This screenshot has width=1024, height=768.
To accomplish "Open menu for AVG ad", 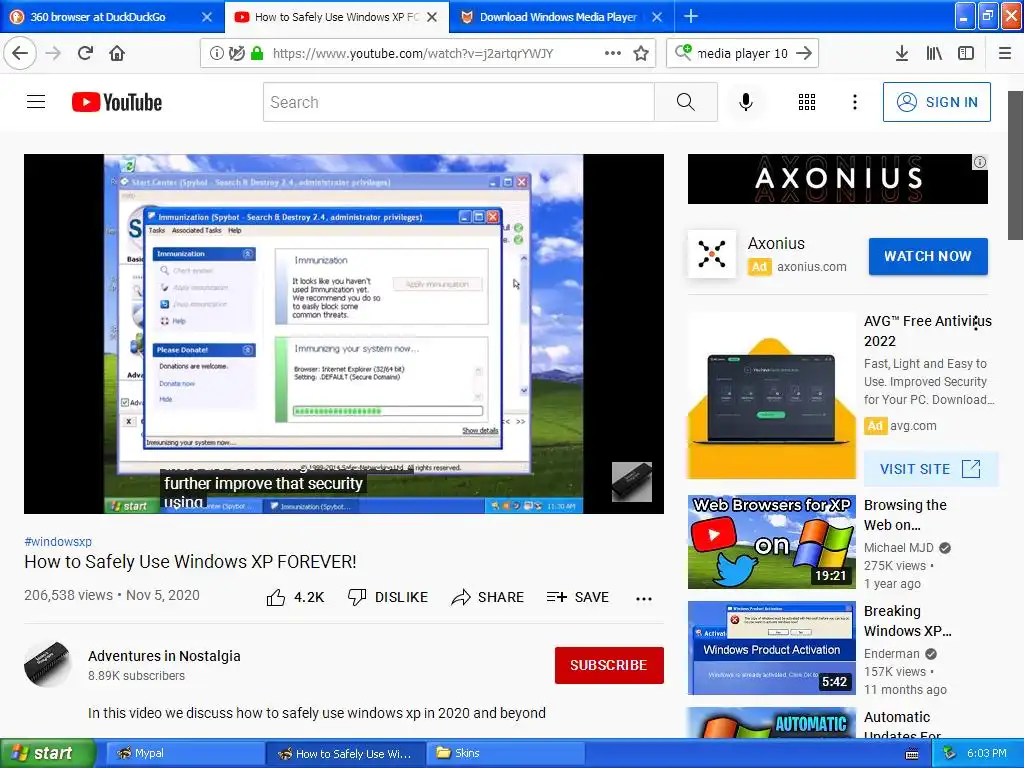I will [976, 323].
